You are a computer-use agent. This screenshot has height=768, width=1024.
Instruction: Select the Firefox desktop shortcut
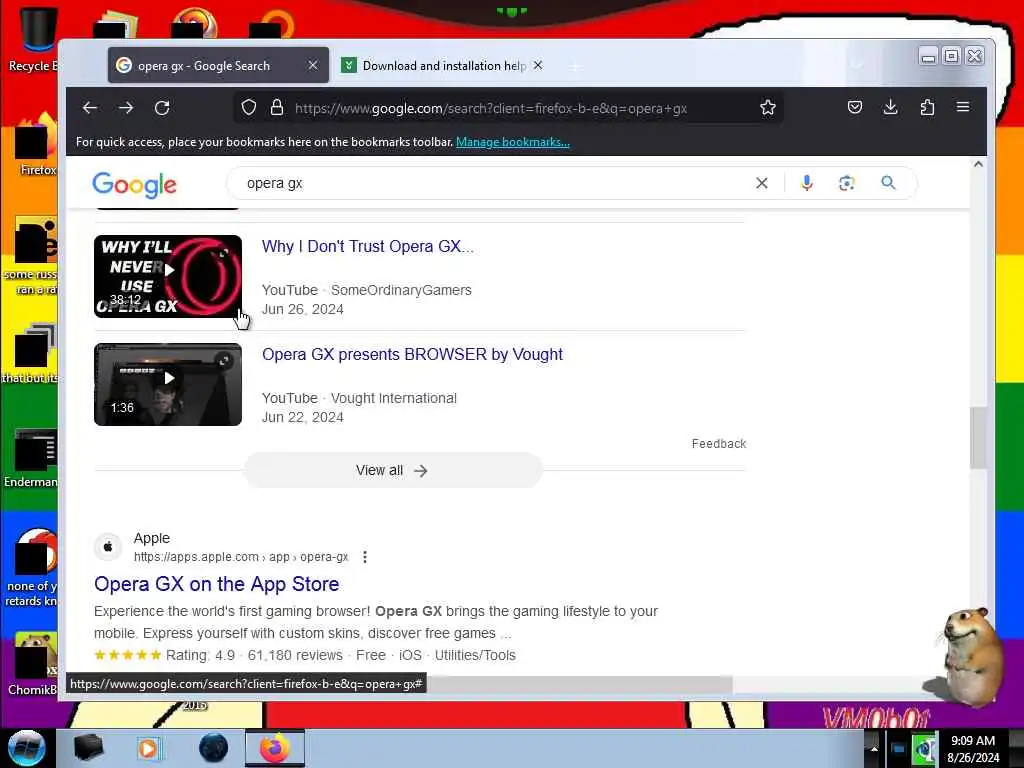[37, 145]
